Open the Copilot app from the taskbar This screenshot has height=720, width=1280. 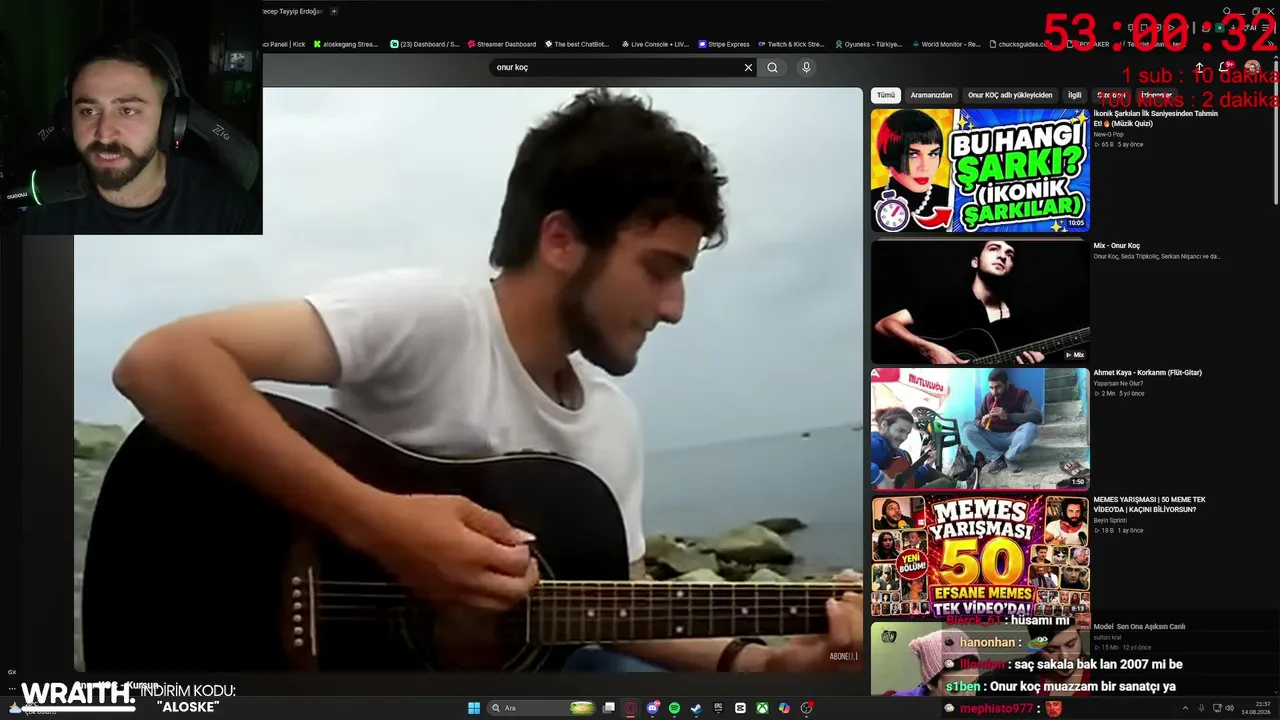click(784, 708)
